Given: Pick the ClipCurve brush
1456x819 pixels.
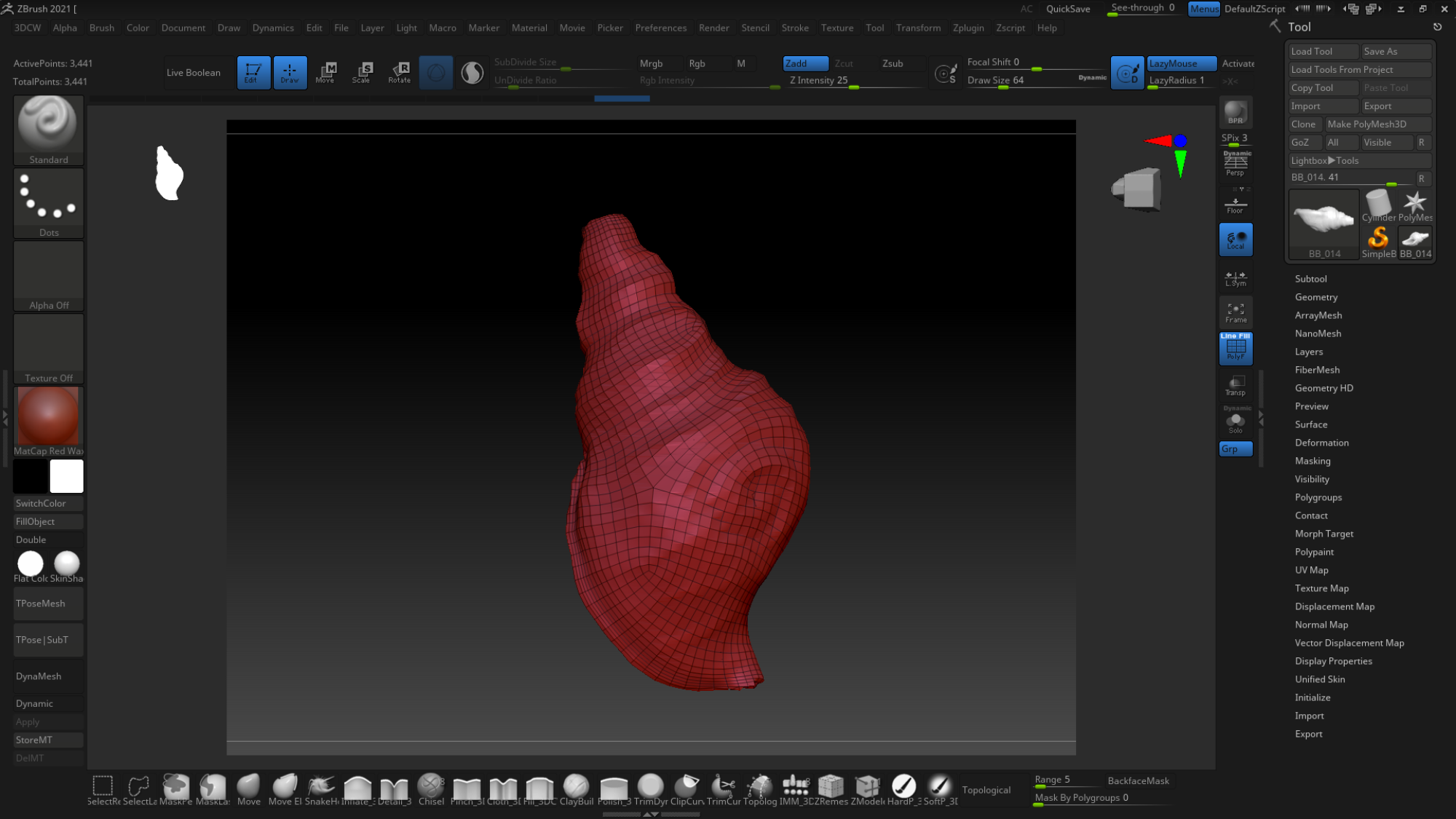Looking at the screenshot, I should pyautogui.click(x=687, y=790).
